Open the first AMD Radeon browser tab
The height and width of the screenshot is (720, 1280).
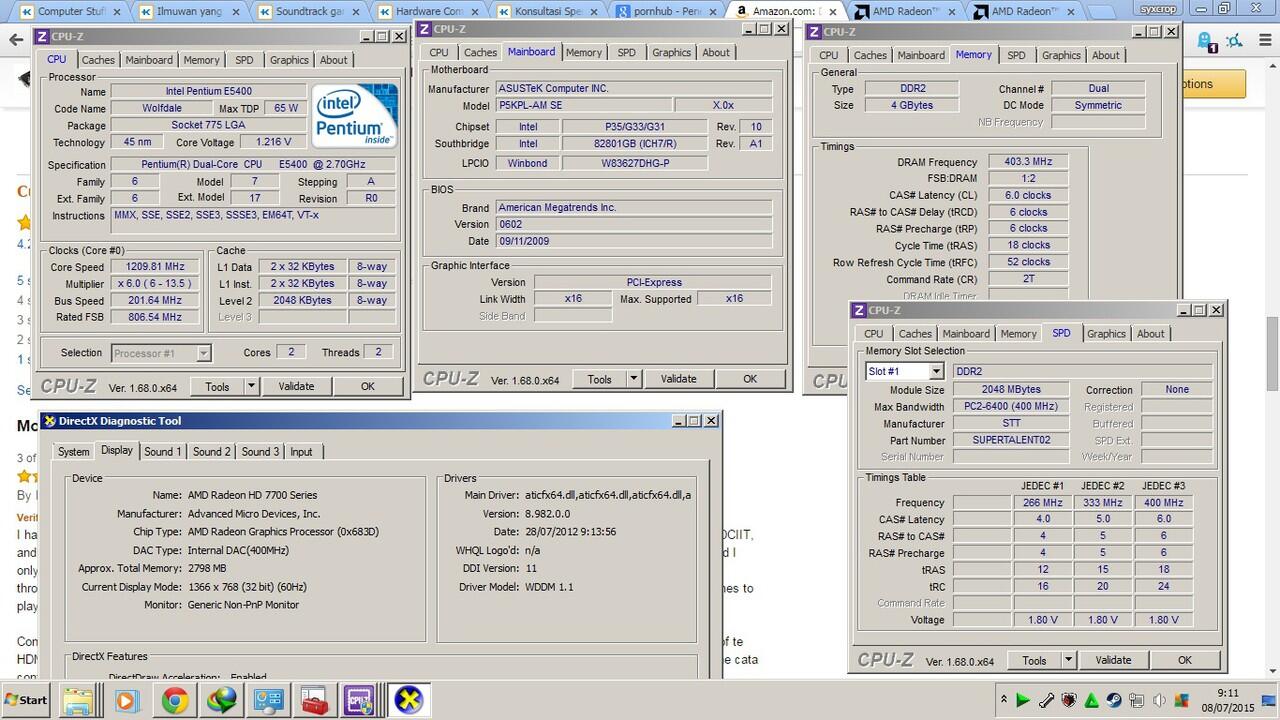(x=905, y=12)
